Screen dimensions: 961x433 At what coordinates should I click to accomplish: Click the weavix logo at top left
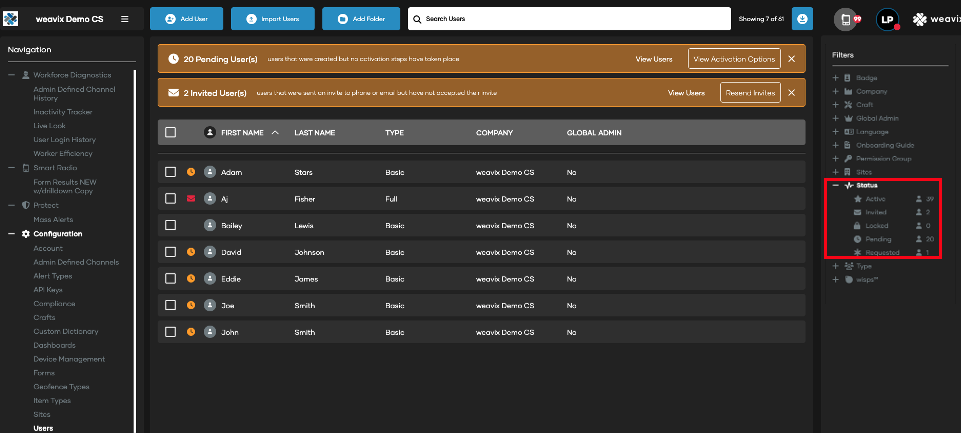point(10,19)
